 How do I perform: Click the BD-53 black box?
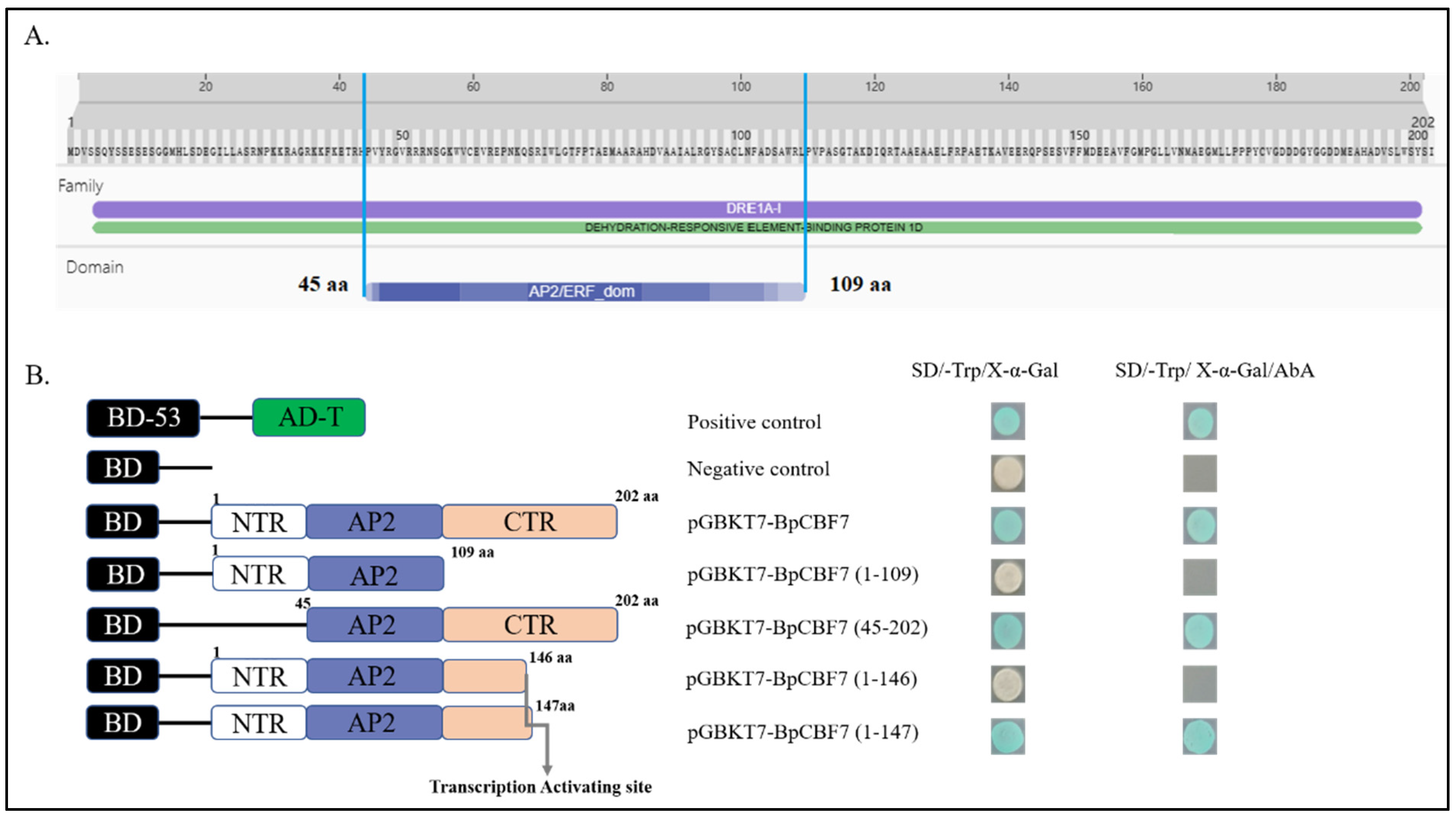pos(143,418)
